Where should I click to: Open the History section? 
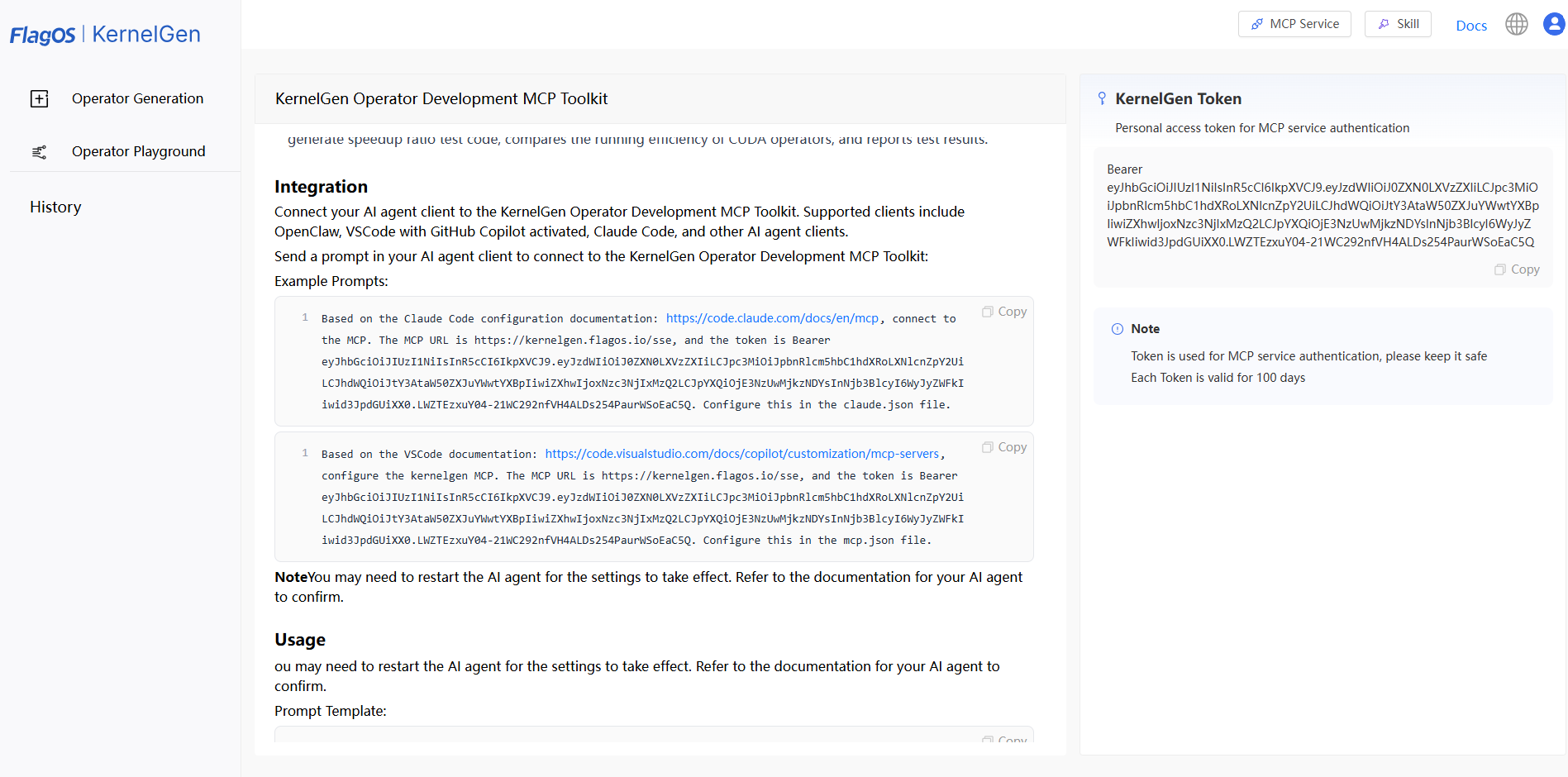point(55,207)
